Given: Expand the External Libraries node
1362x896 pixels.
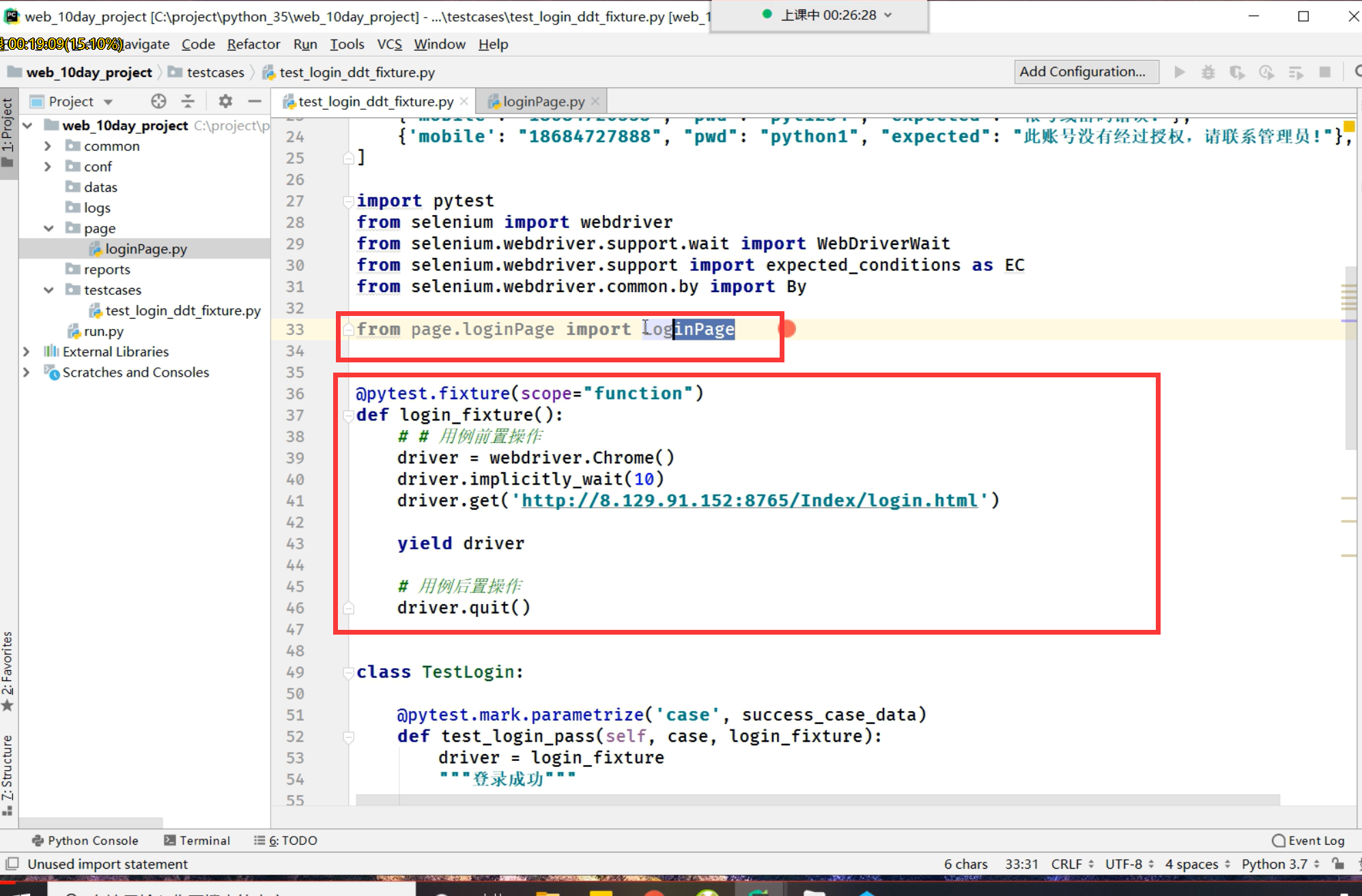Looking at the screenshot, I should [27, 352].
